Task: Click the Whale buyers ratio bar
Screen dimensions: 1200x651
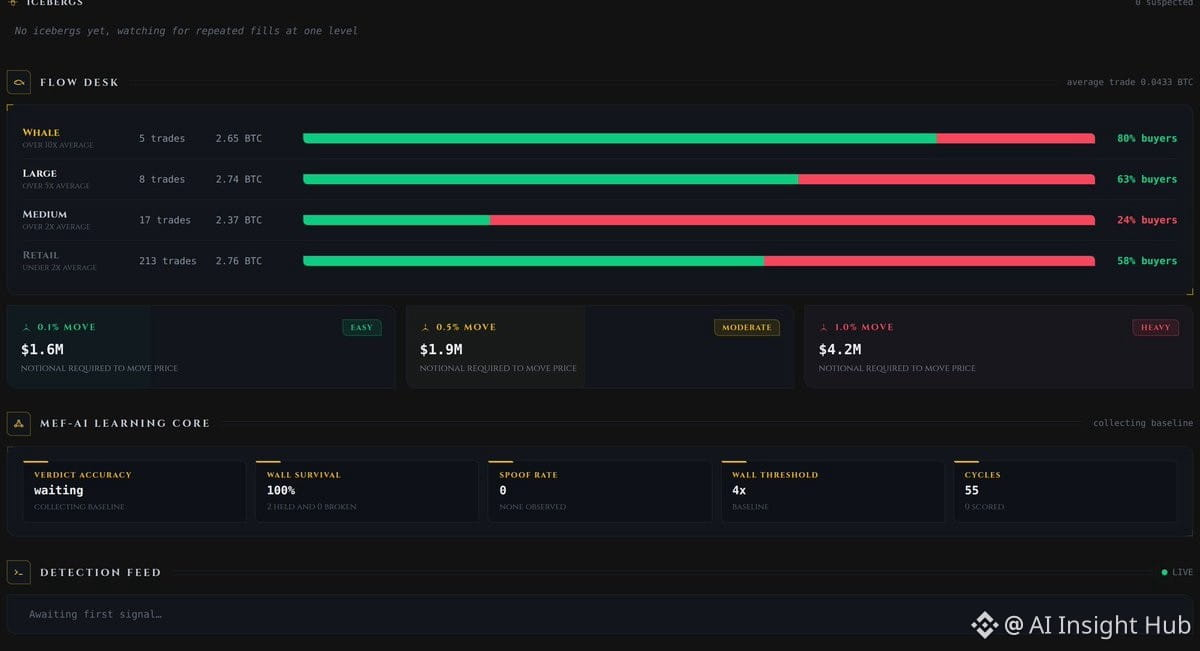Action: 699,138
